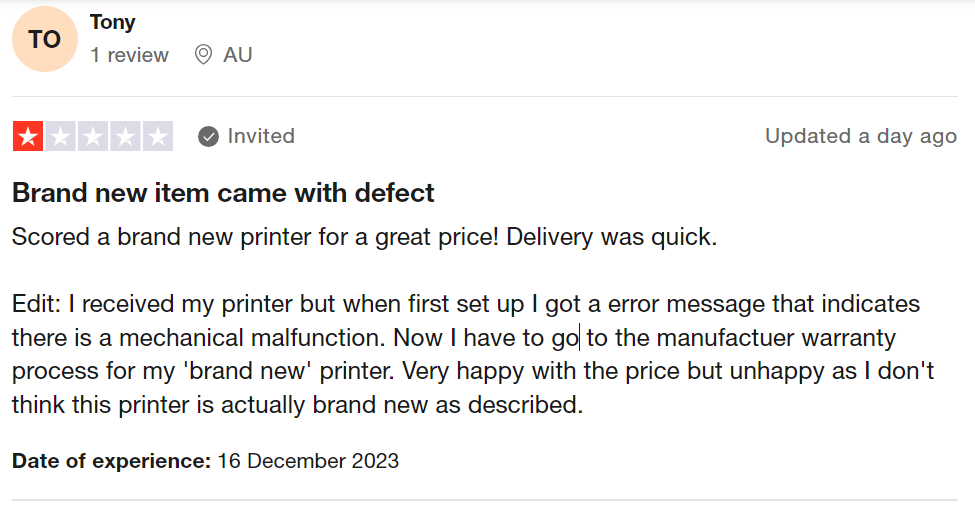
Task: Click the Invited verified checkmark icon
Action: point(208,136)
